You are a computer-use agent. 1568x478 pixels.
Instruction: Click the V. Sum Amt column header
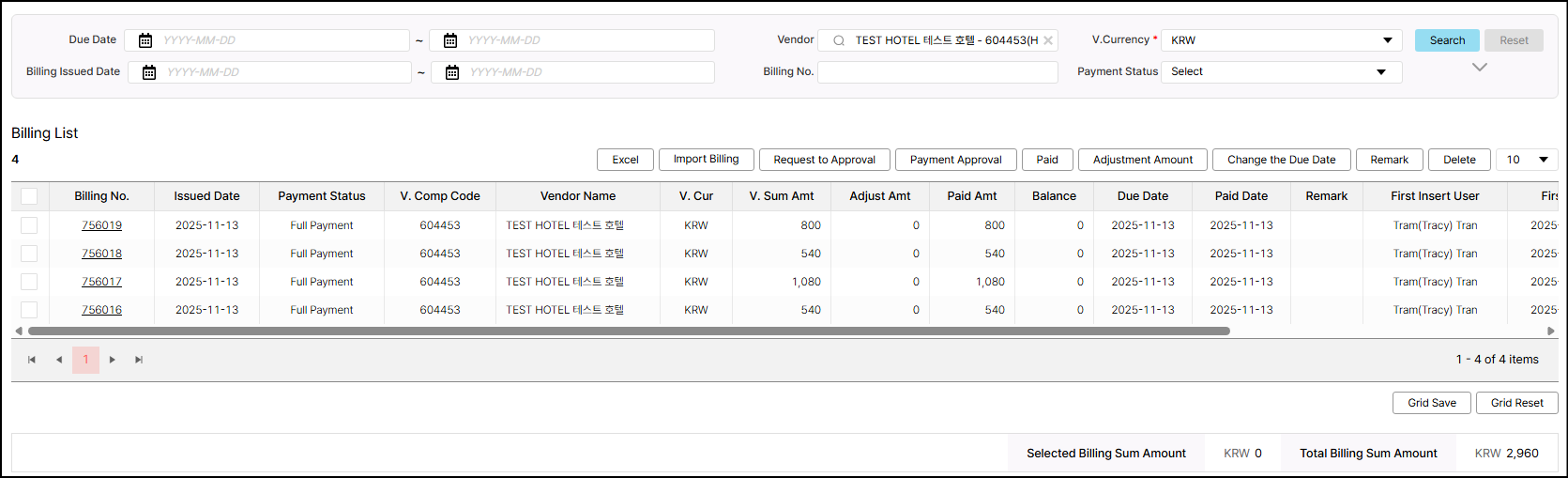tap(781, 196)
